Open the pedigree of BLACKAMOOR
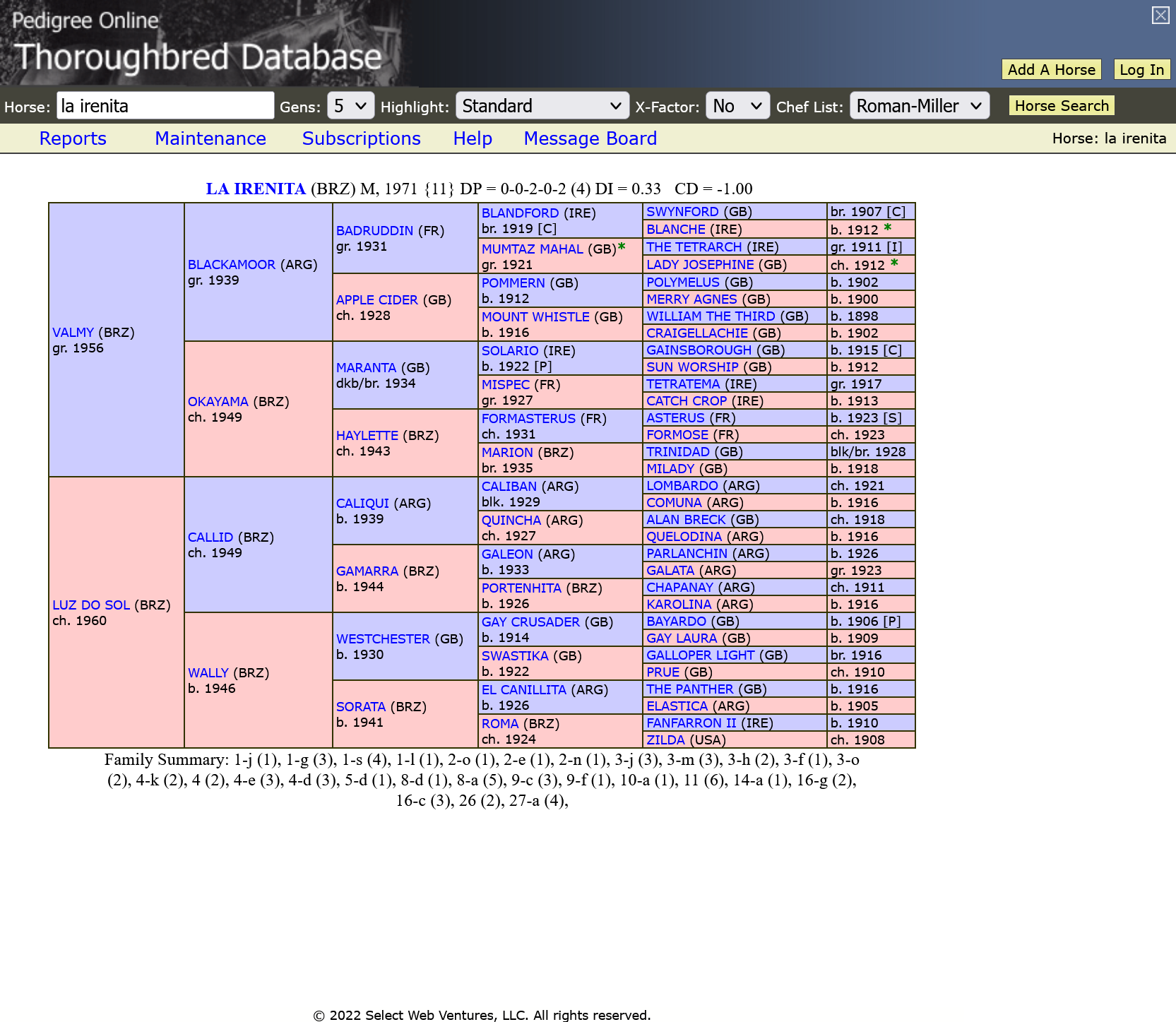 point(231,264)
